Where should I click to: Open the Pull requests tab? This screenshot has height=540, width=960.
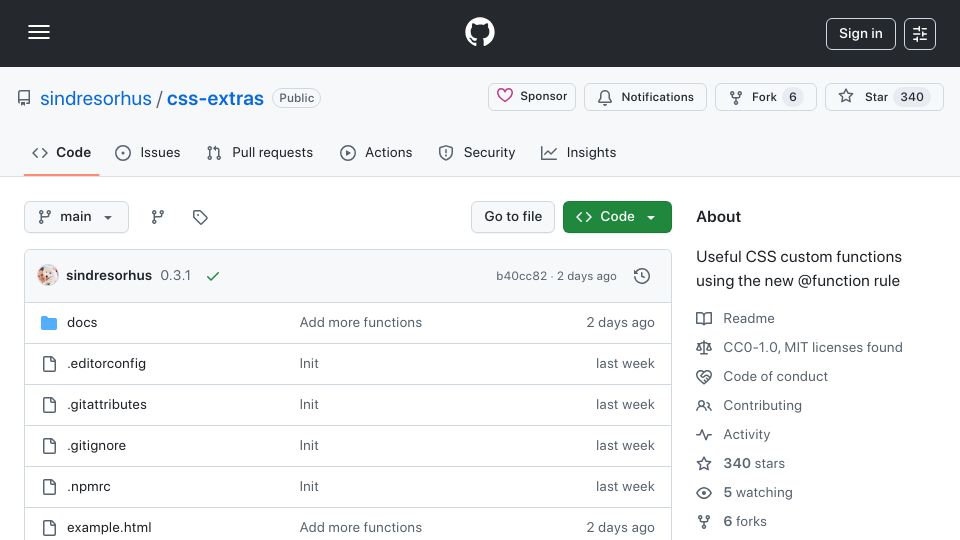[x=260, y=152]
